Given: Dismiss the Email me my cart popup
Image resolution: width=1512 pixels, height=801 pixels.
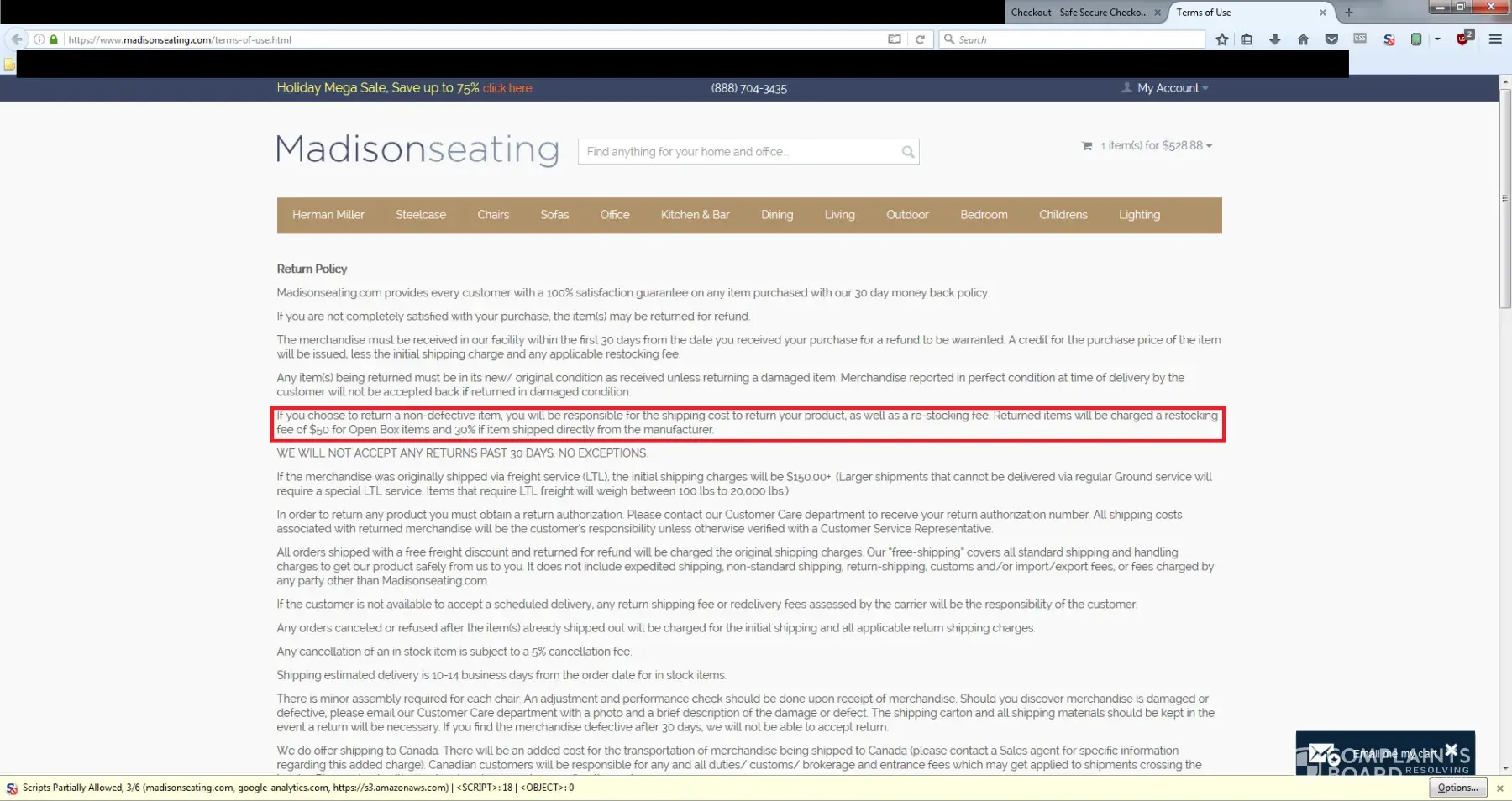Looking at the screenshot, I should (x=1452, y=749).
